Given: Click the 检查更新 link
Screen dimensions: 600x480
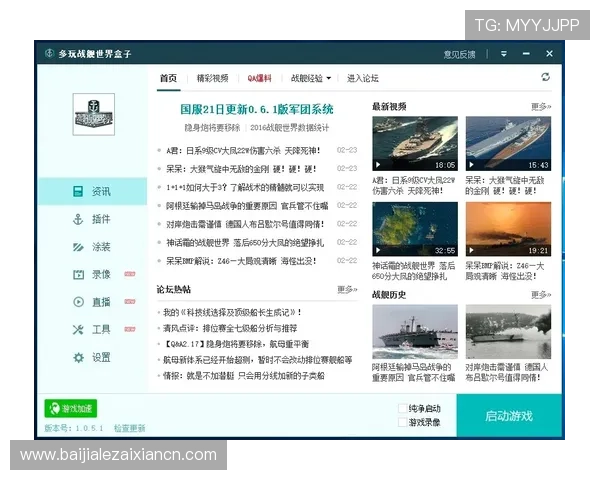Looking at the screenshot, I should click(x=129, y=428).
